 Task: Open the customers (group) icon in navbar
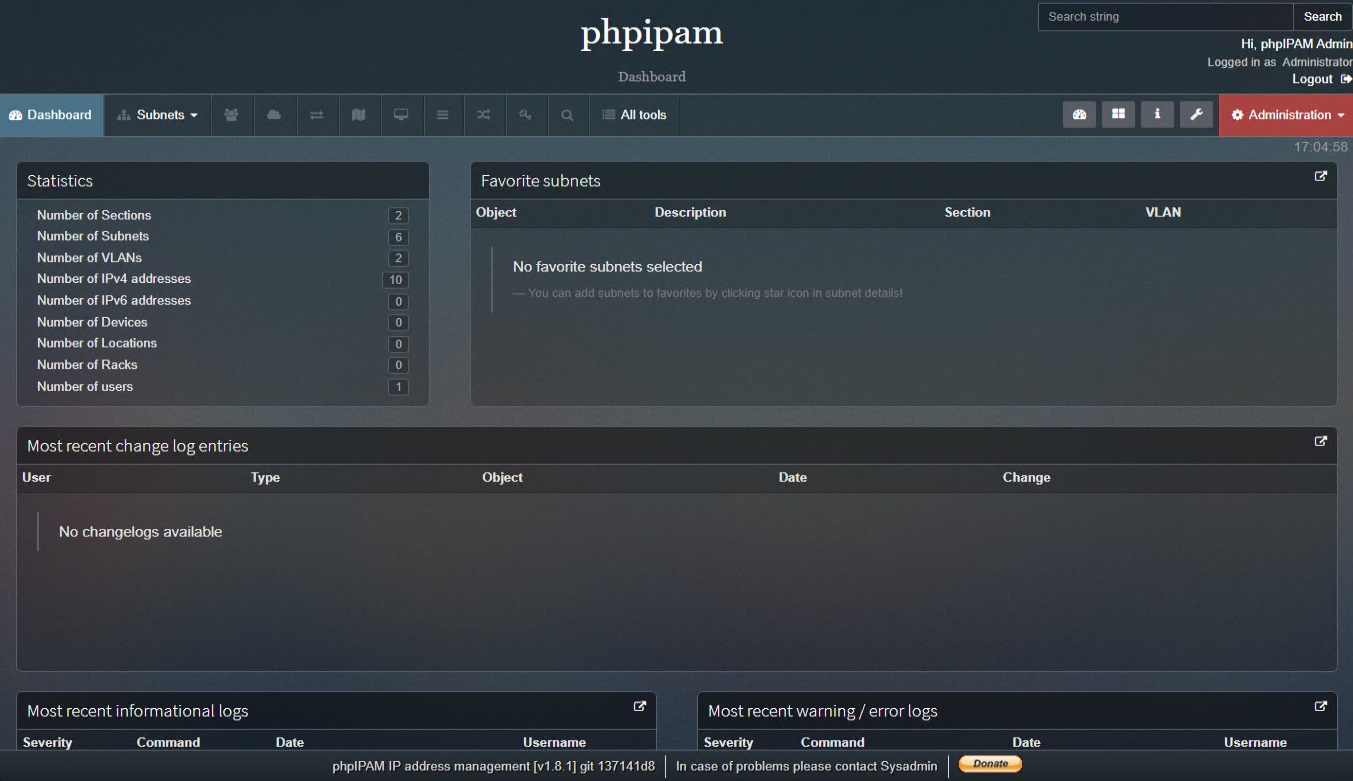(x=232, y=115)
